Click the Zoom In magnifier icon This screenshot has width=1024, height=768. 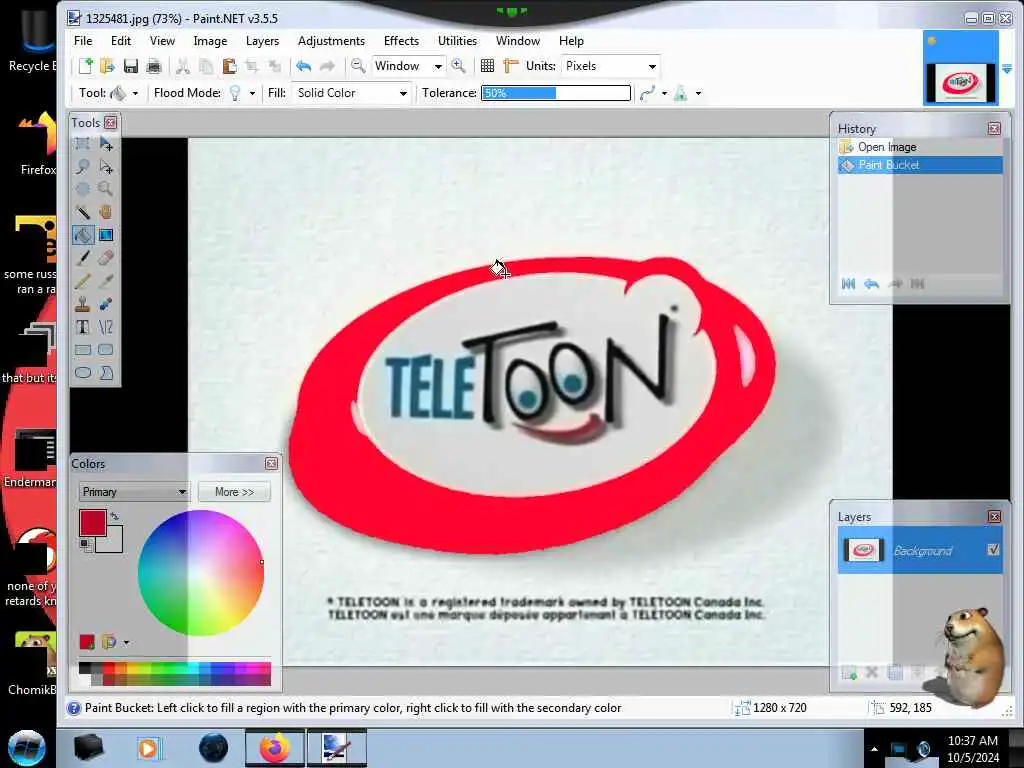(458, 65)
